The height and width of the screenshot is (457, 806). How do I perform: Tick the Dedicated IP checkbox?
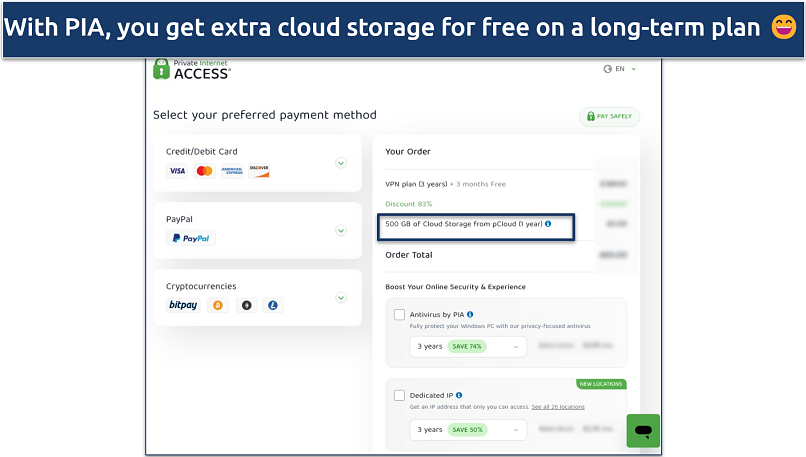400,395
